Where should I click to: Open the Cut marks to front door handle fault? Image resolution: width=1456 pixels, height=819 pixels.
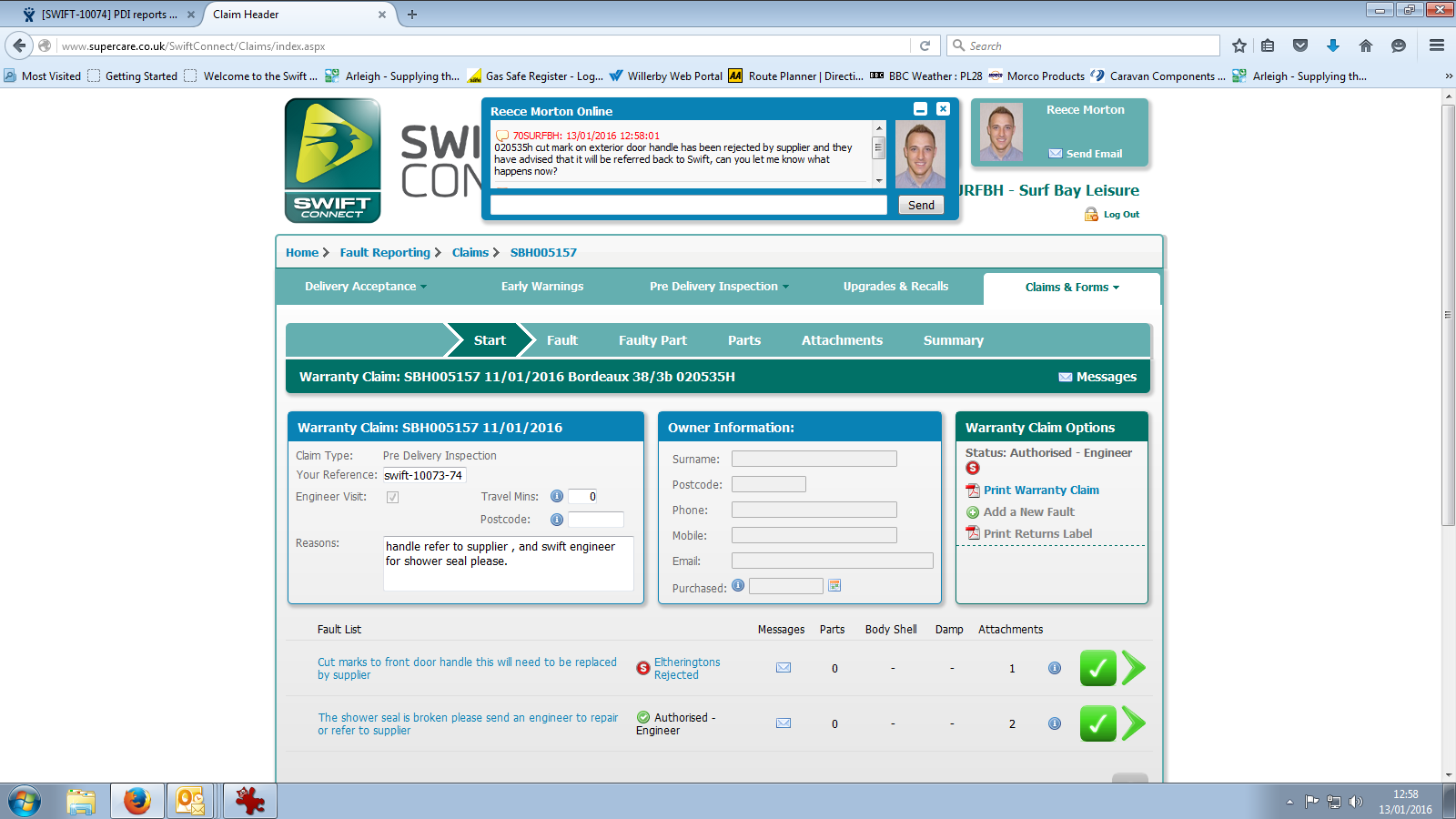[467, 669]
